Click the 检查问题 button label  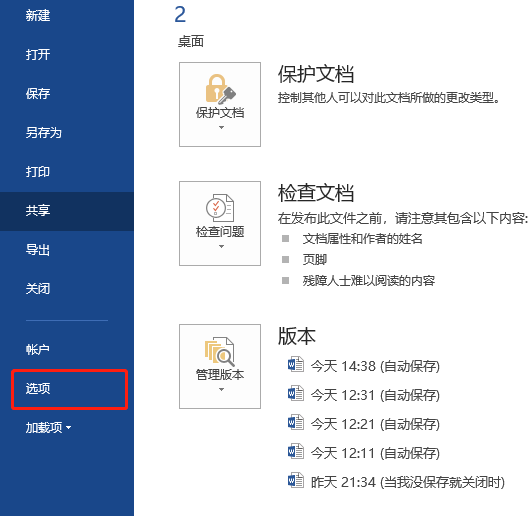pyautogui.click(x=220, y=232)
